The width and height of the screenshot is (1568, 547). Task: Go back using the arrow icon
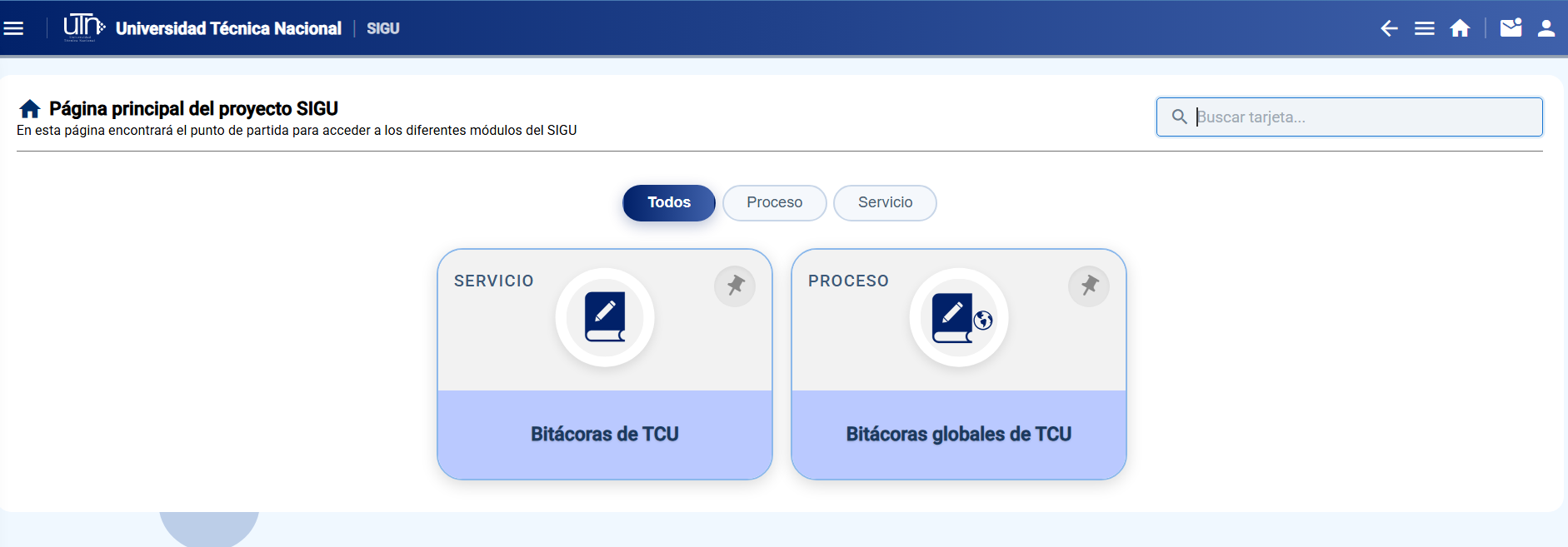coord(1389,28)
